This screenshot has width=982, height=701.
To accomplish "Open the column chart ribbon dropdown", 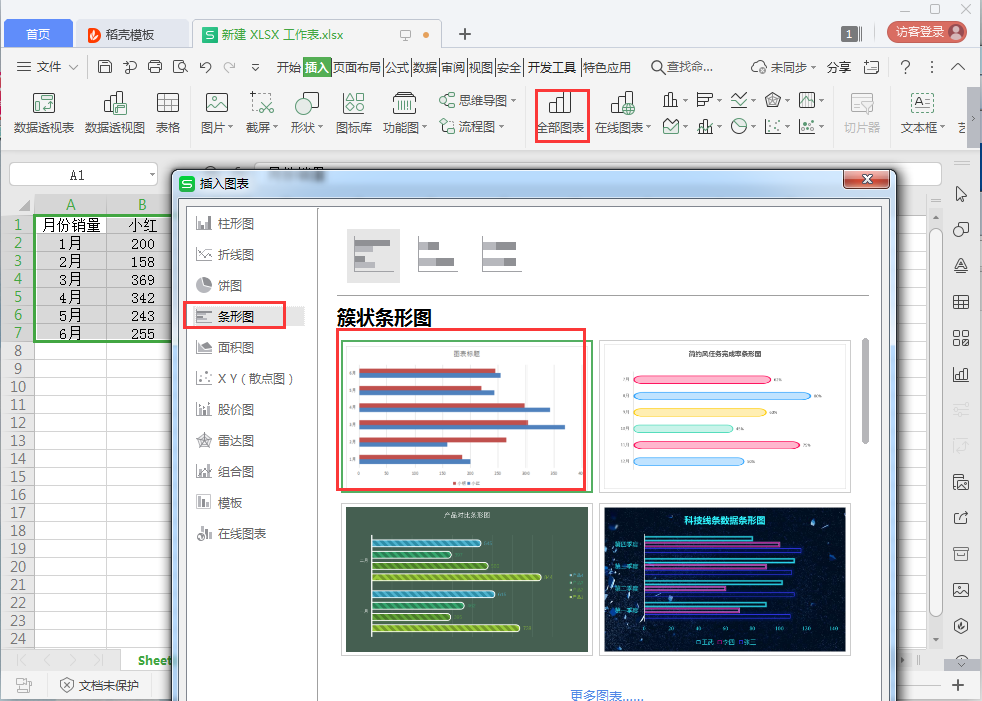I will coord(675,100).
